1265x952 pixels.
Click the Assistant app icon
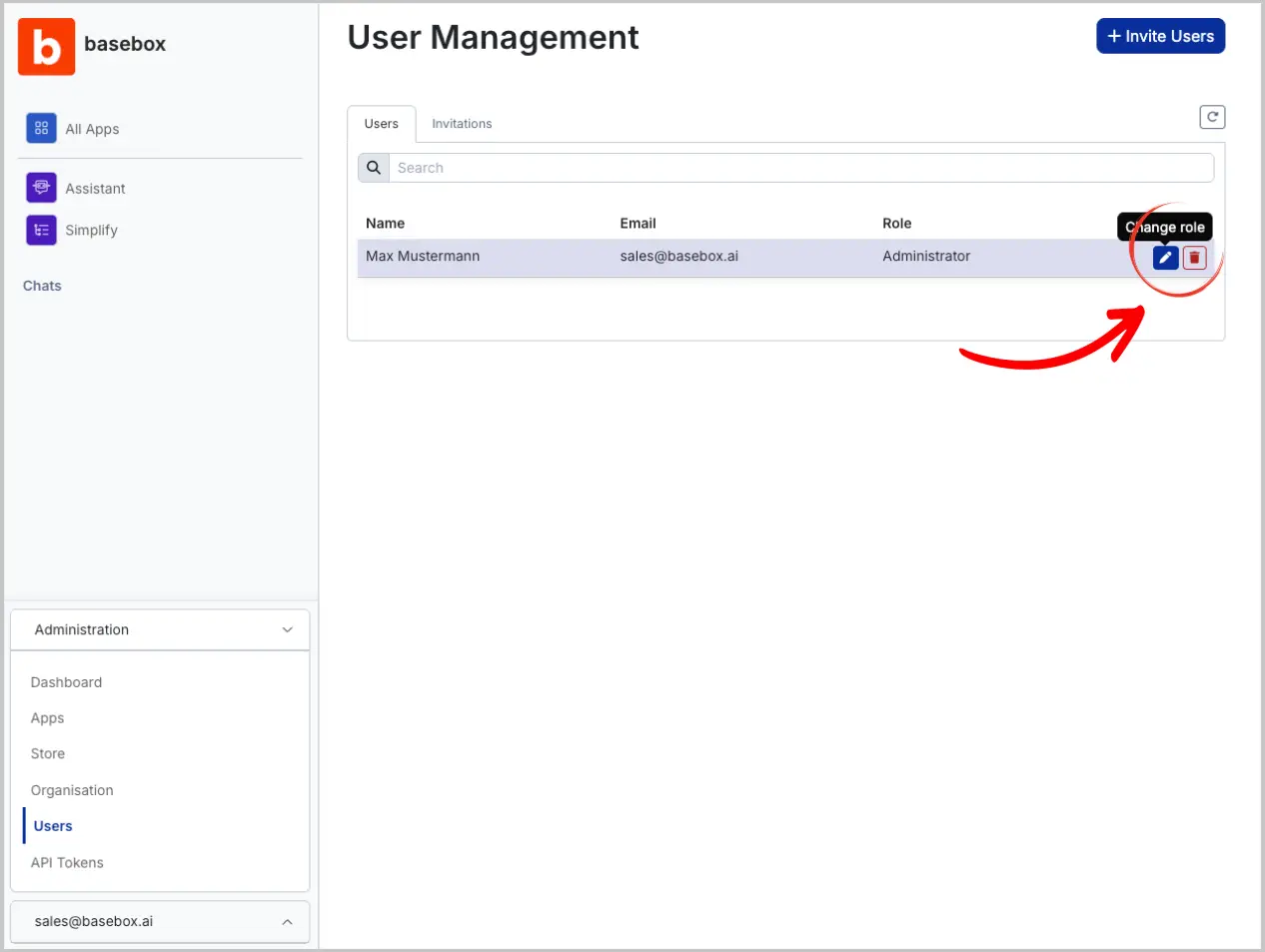click(x=41, y=188)
